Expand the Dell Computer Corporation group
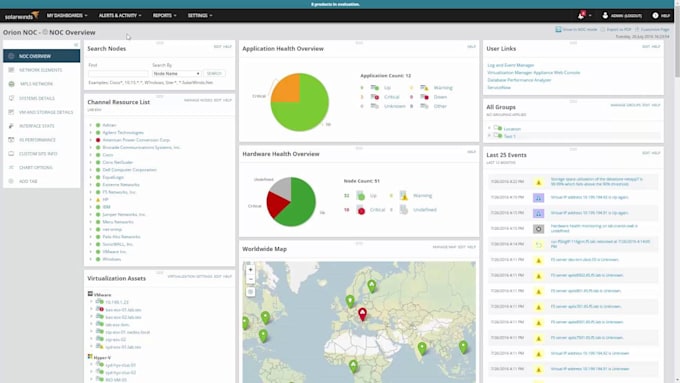The height and width of the screenshot is (383, 680). point(91,170)
